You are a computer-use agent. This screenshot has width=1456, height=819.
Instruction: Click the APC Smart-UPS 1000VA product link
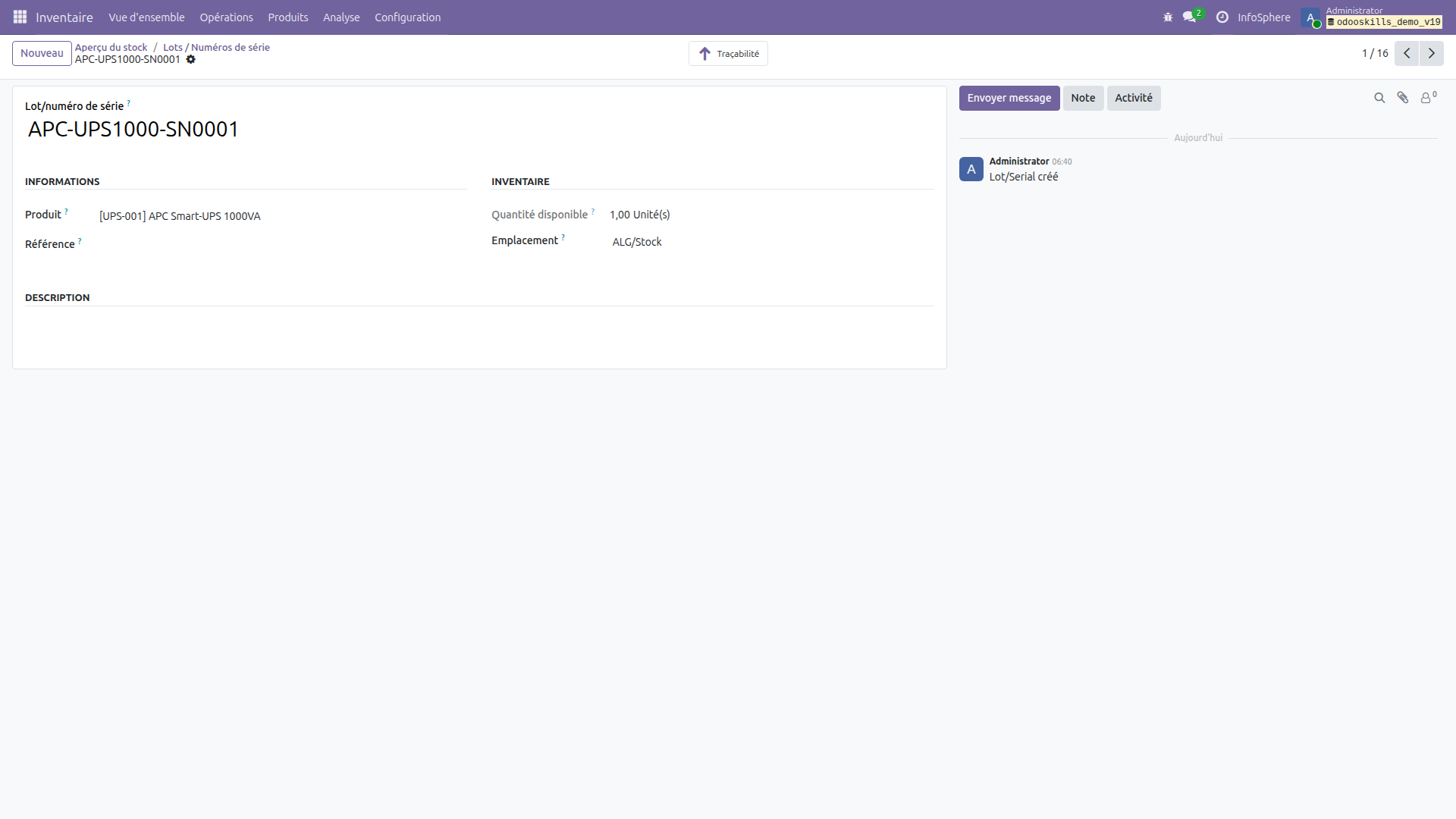coord(180,216)
